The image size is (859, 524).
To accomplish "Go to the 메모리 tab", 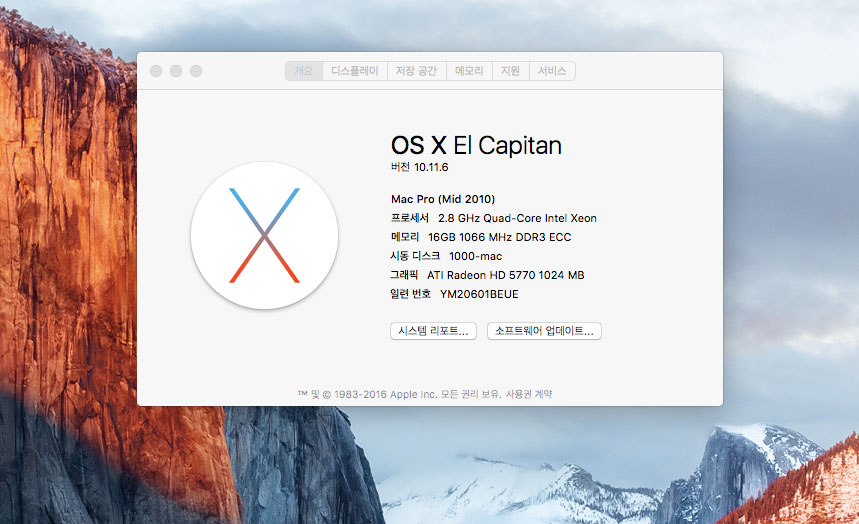I will (469, 71).
